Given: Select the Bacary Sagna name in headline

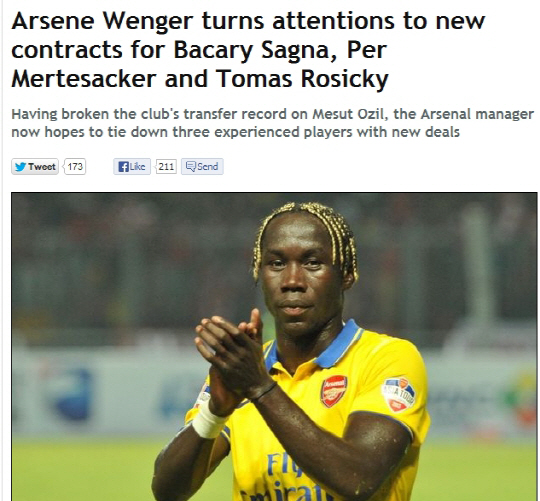Looking at the screenshot, I should (x=251, y=50).
